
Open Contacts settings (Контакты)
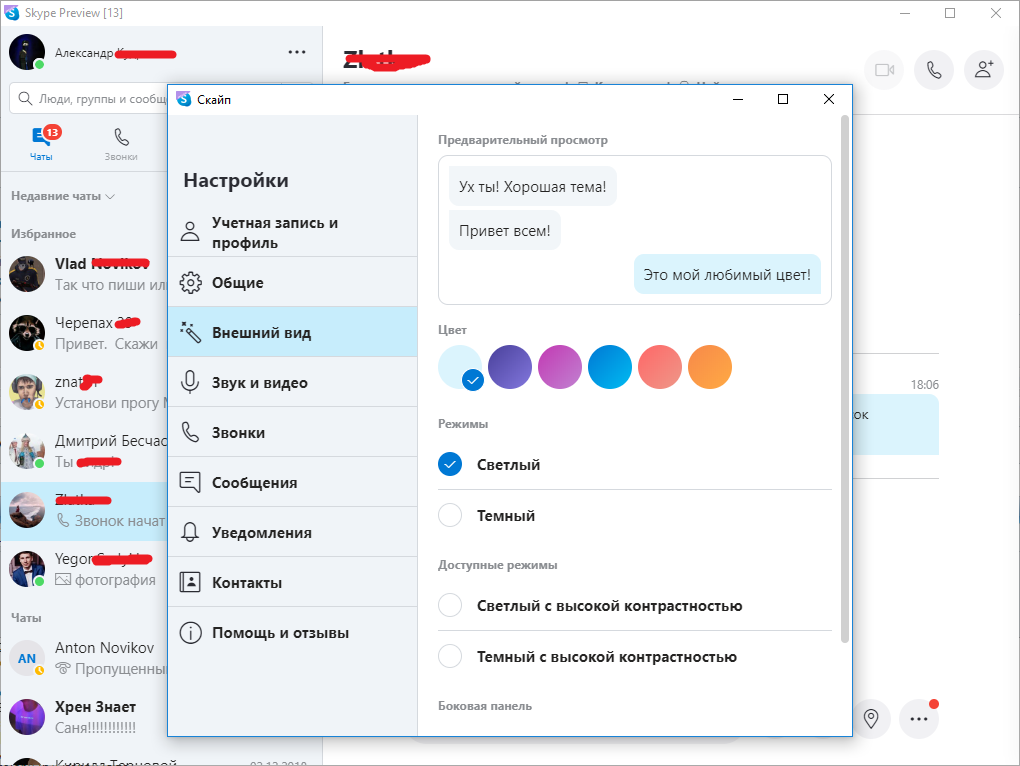coord(293,583)
